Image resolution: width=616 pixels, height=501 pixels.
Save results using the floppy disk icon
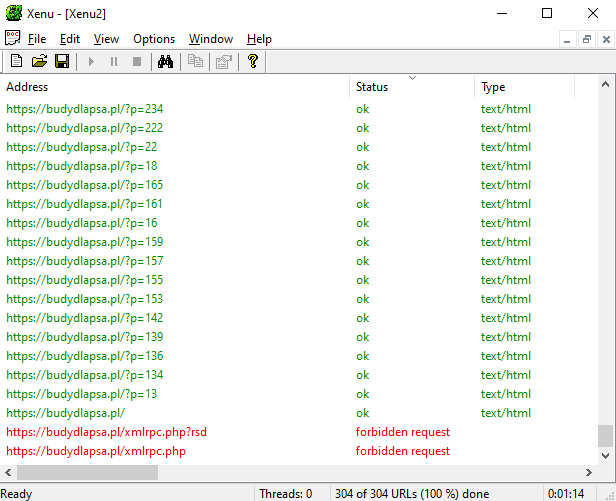(62, 61)
